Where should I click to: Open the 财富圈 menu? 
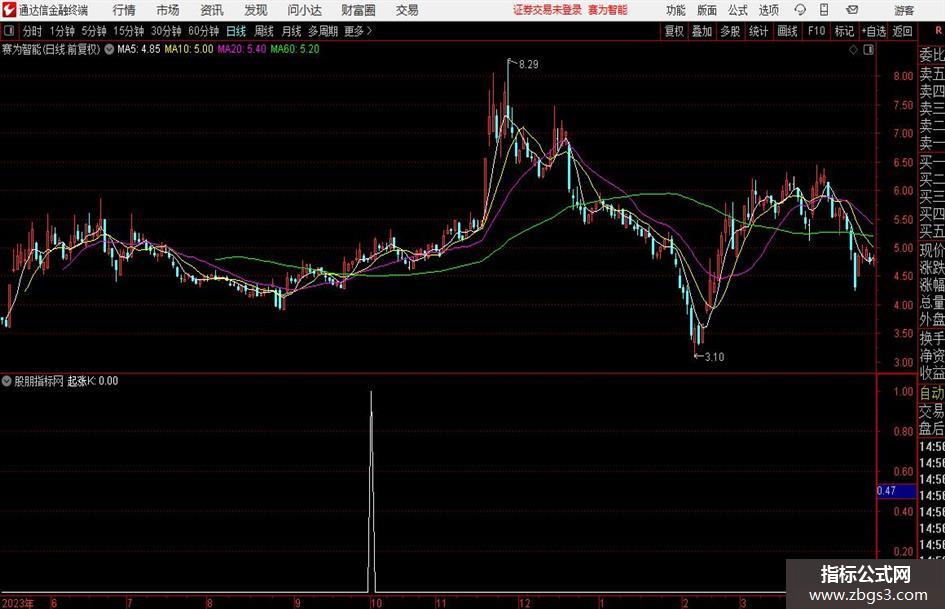coord(359,10)
